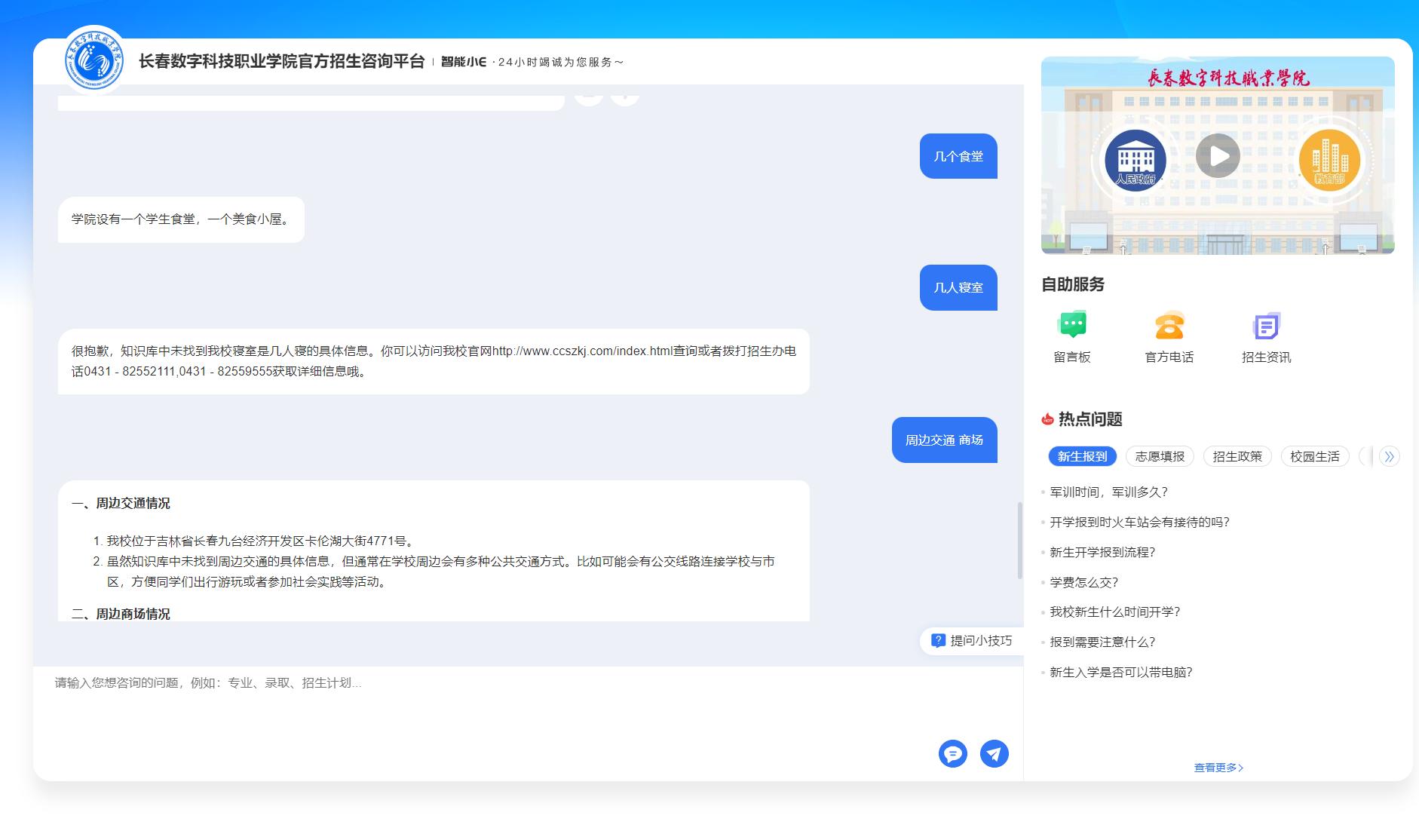
Task: Click the platform title 长春数字科技职业学院官方招生咨询平台
Action: pos(282,62)
